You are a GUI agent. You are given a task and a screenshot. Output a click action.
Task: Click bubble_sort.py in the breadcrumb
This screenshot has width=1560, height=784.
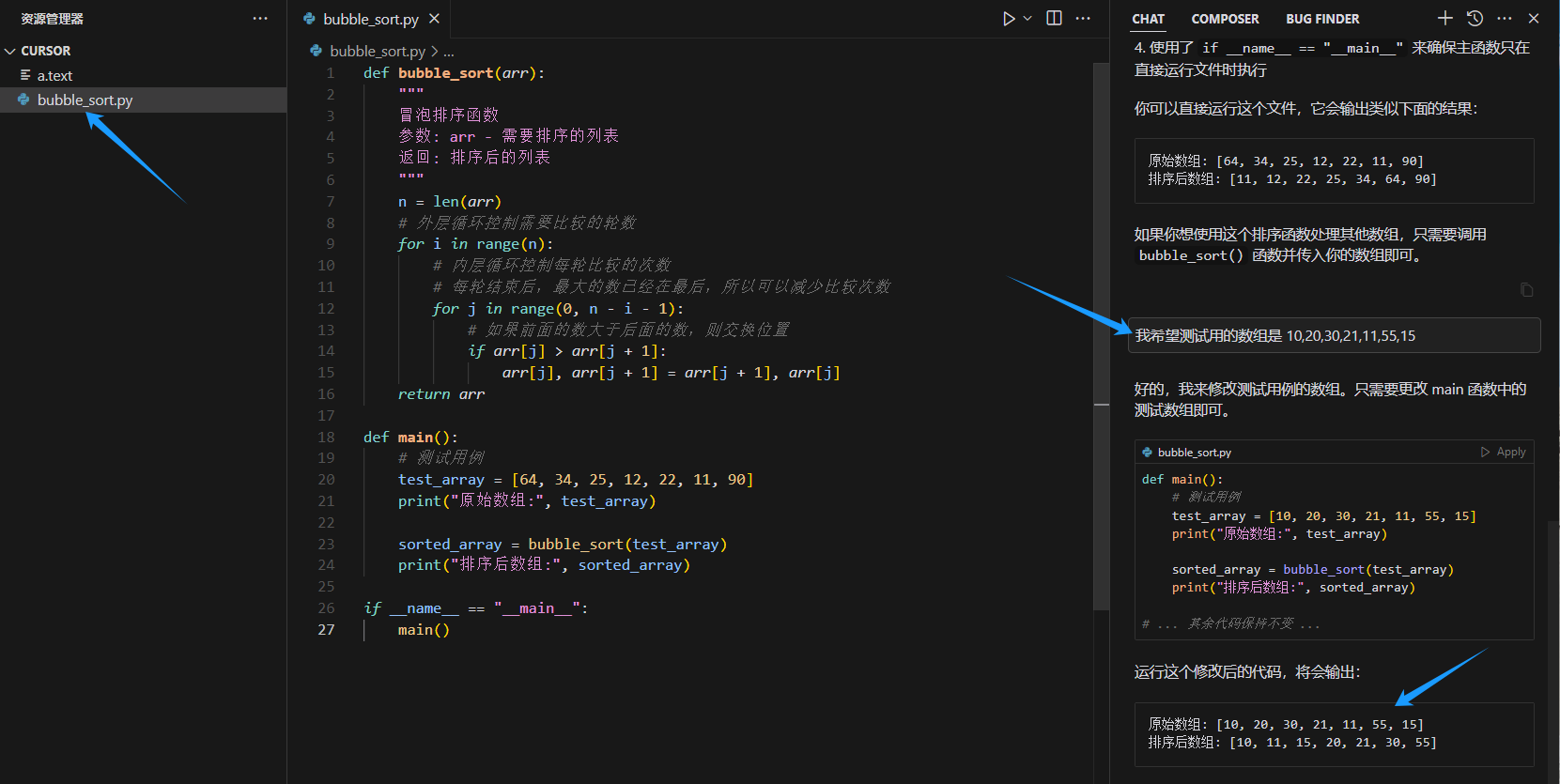click(x=378, y=51)
